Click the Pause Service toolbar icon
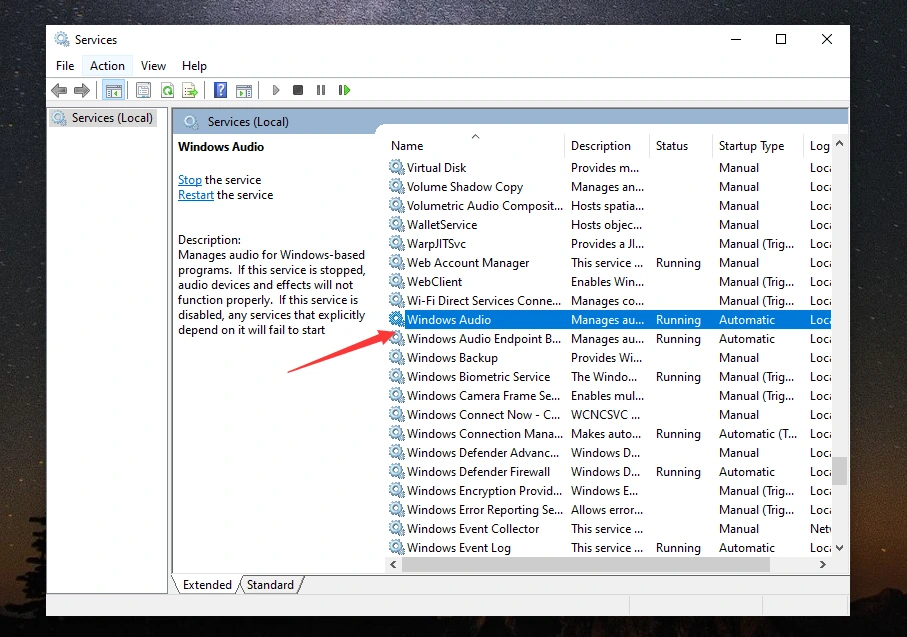 [321, 90]
